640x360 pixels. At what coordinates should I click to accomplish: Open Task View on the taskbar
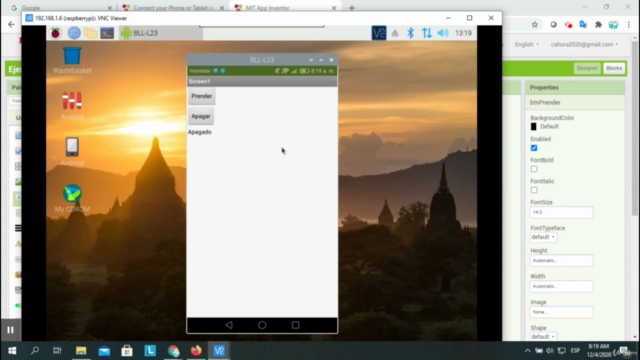57,351
